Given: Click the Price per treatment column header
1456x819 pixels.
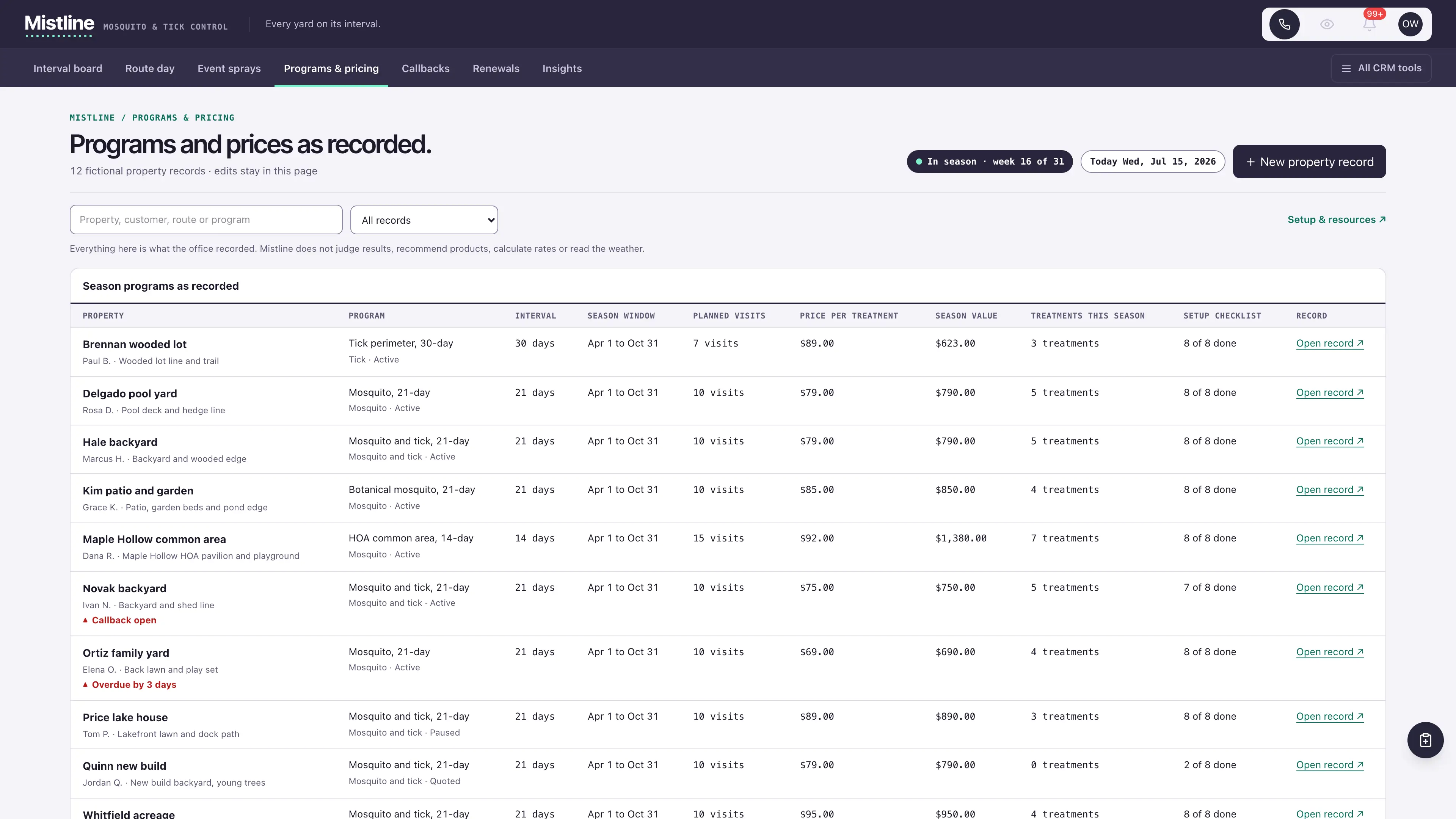Looking at the screenshot, I should [849, 316].
